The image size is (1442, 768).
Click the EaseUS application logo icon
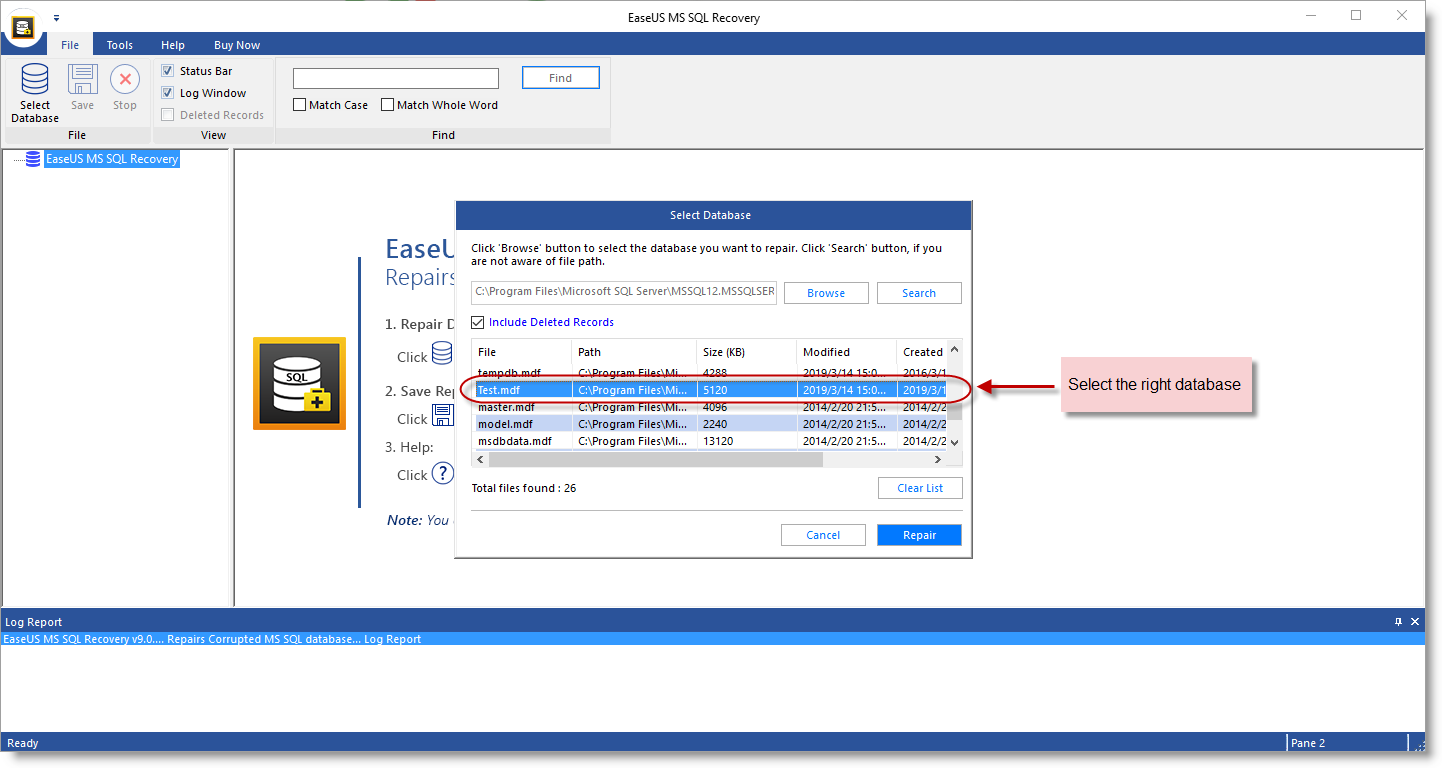point(22,26)
